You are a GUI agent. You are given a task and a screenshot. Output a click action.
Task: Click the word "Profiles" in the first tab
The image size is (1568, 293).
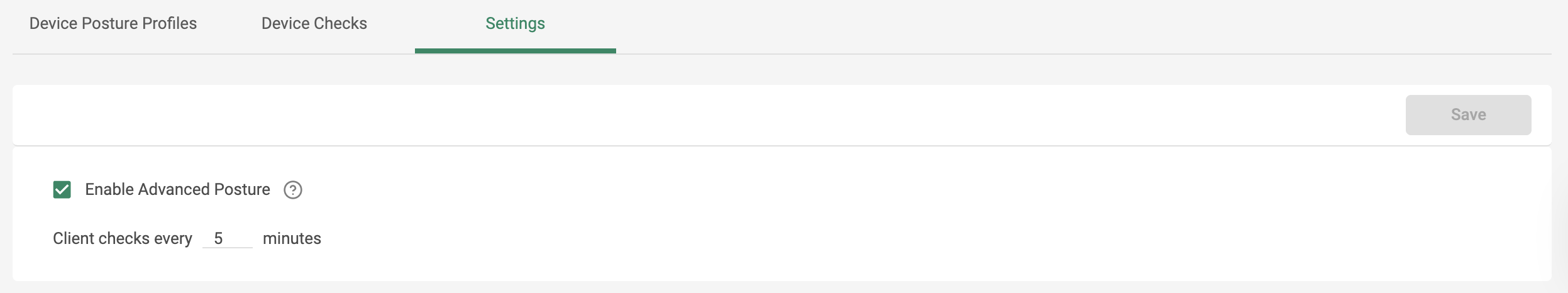click(169, 24)
